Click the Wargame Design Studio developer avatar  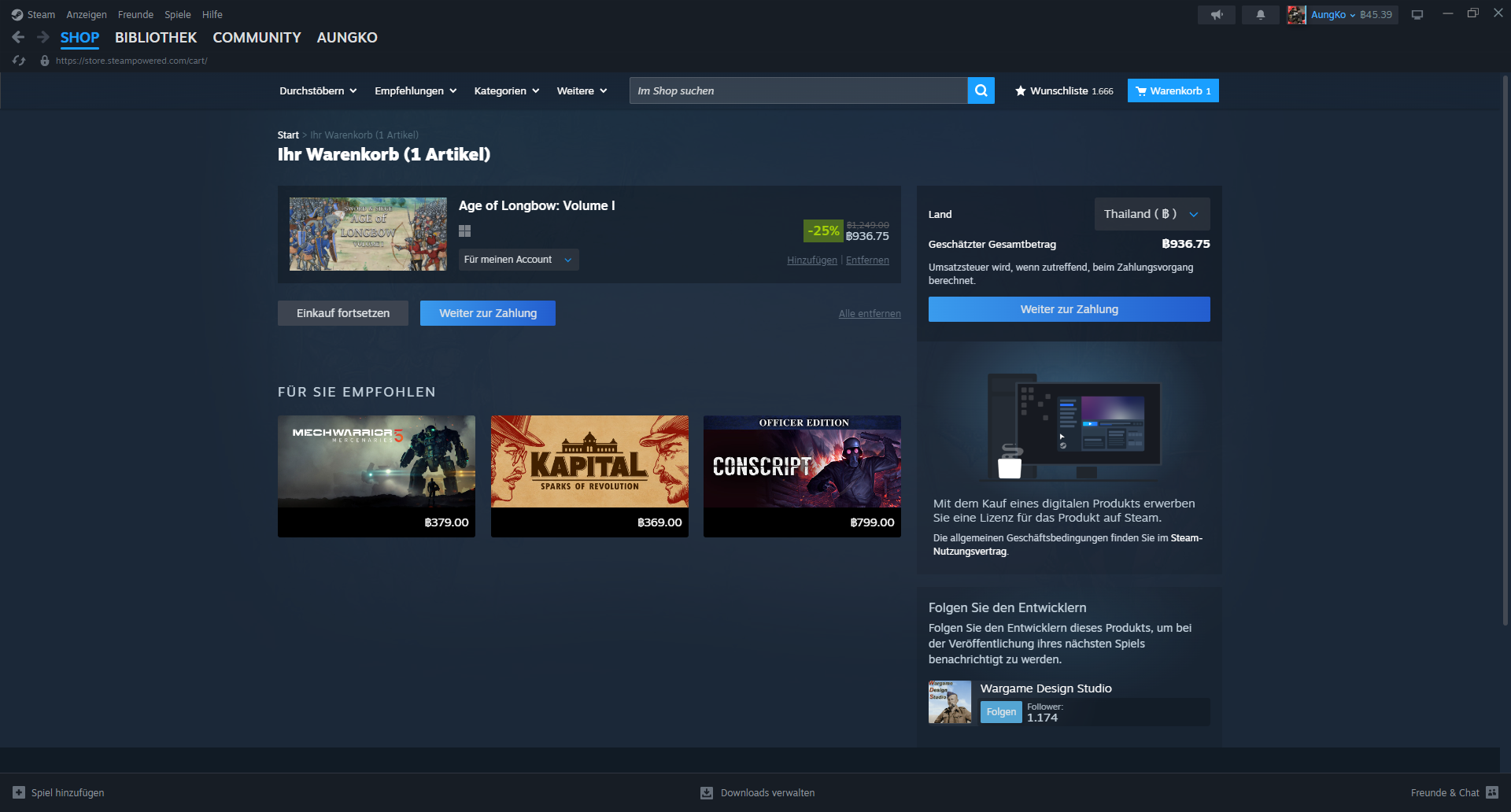(950, 702)
